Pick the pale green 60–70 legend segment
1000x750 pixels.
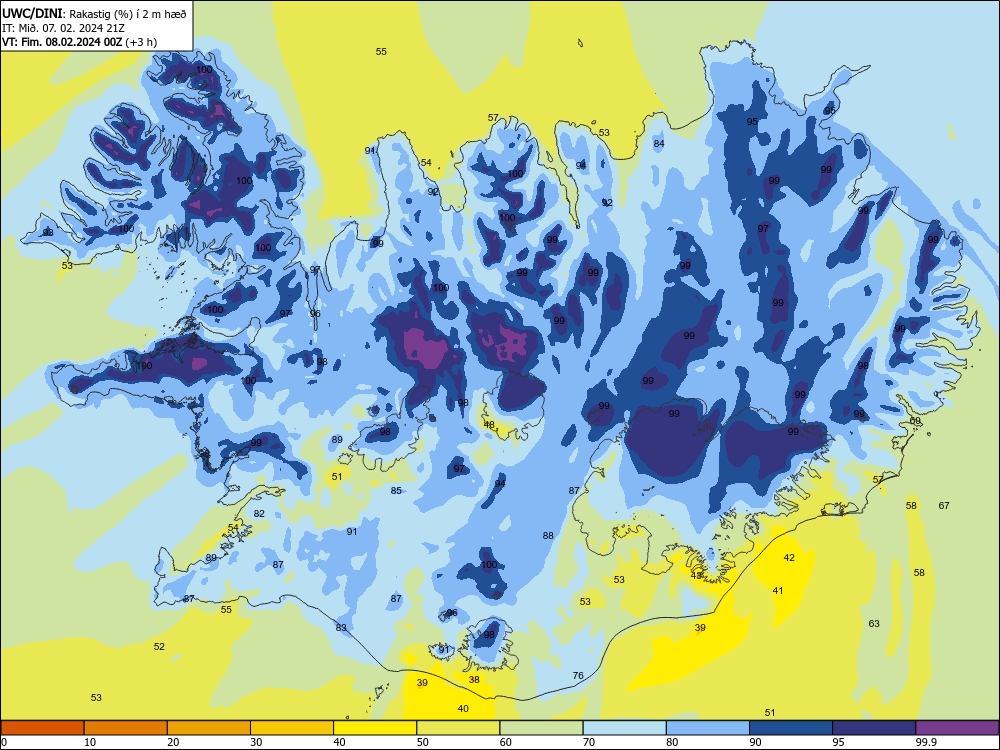click(541, 728)
